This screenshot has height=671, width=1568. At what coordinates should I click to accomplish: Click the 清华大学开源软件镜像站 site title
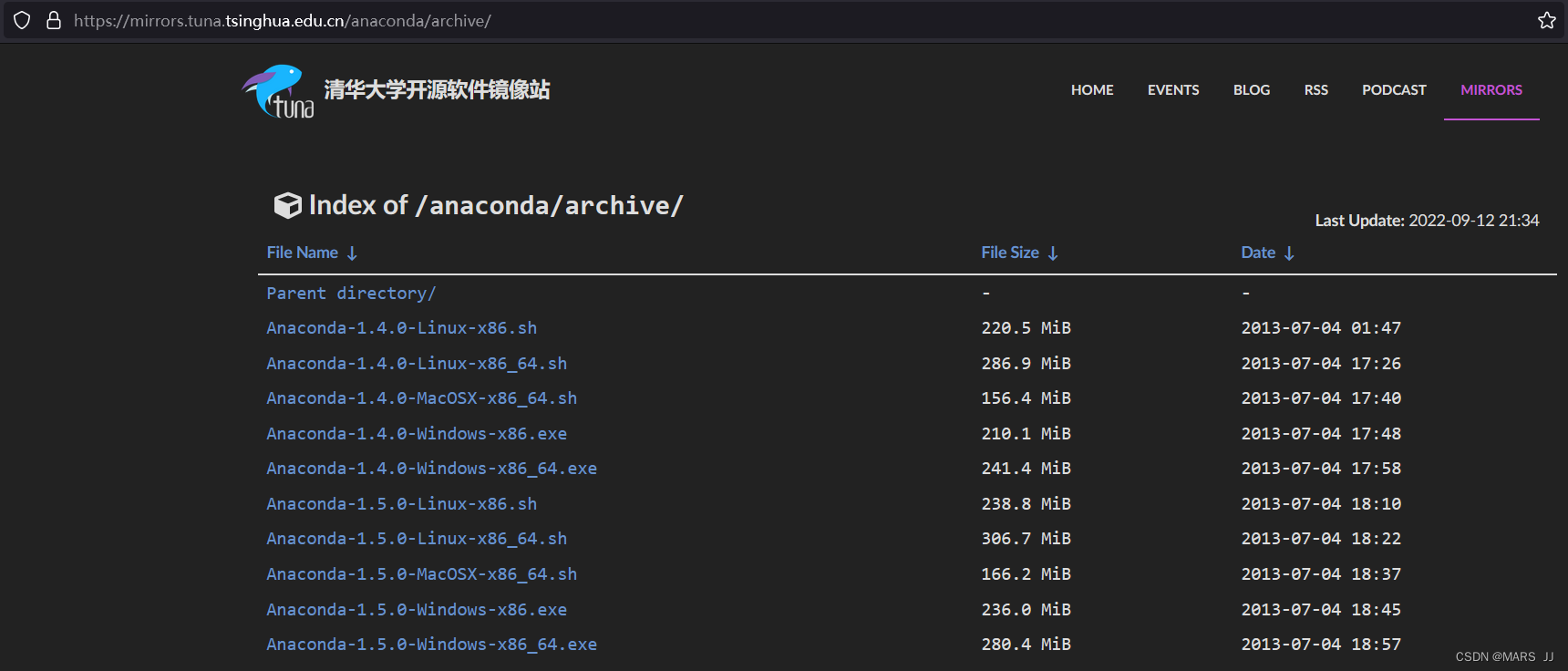point(437,89)
